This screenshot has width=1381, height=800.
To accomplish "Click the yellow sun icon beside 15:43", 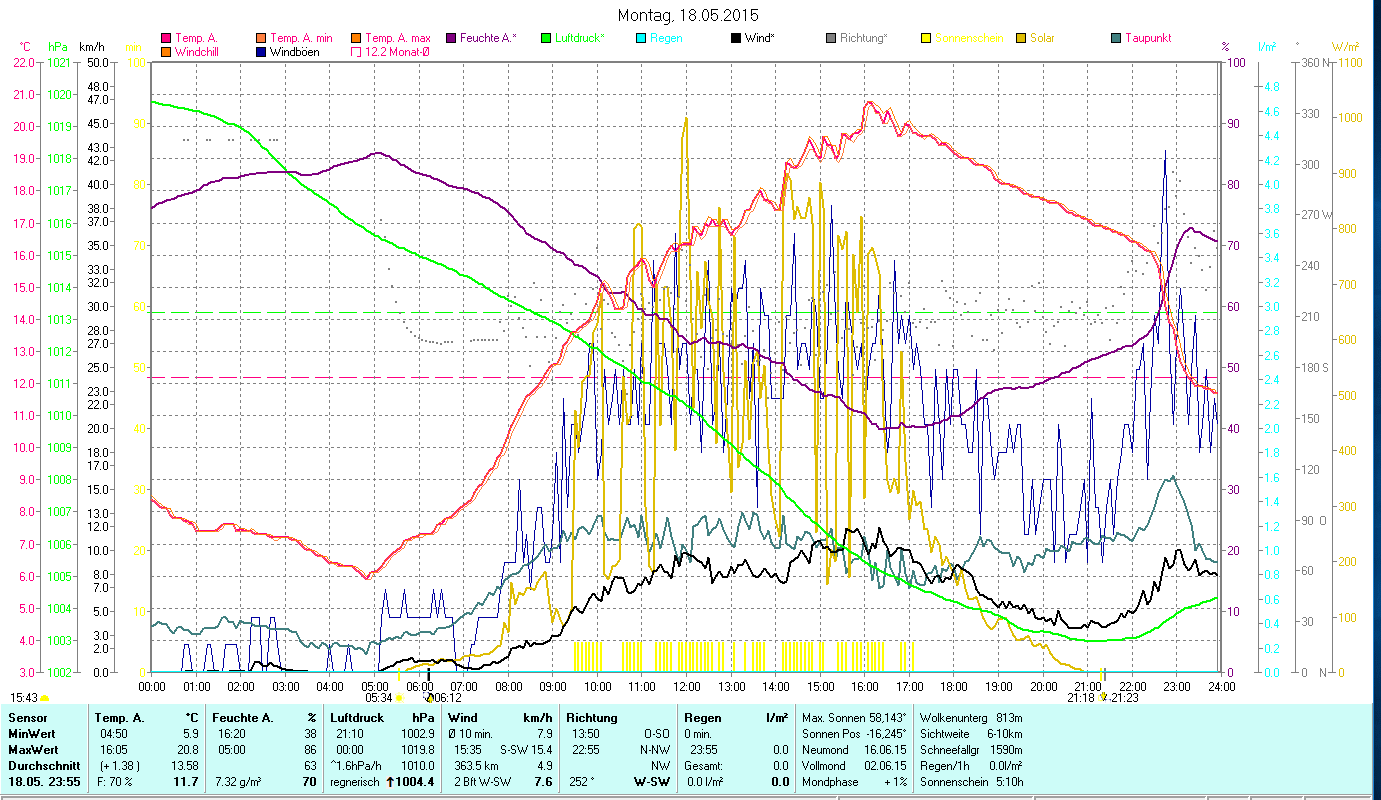I will (45, 698).
